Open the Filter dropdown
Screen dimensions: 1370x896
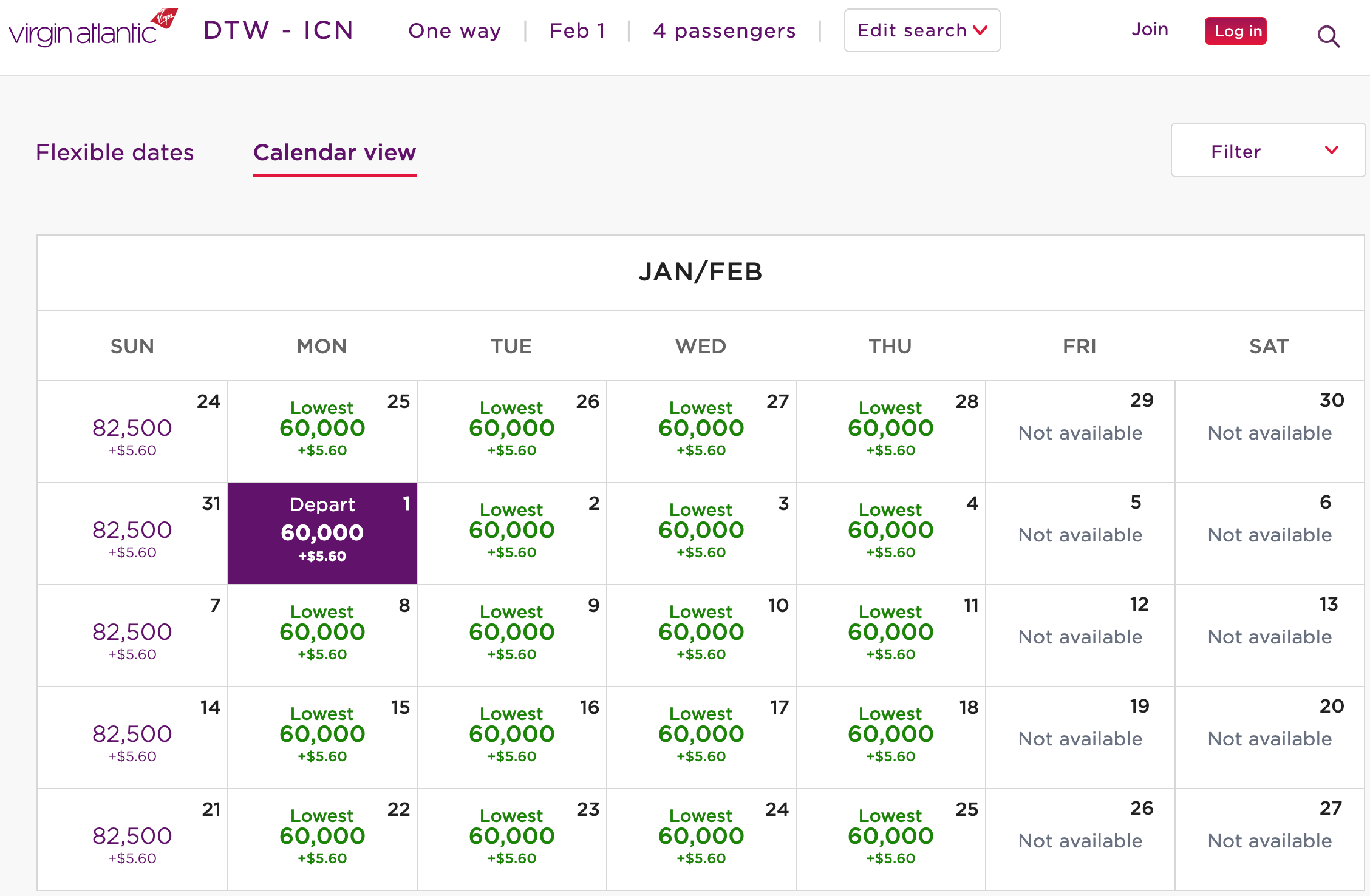(1267, 151)
